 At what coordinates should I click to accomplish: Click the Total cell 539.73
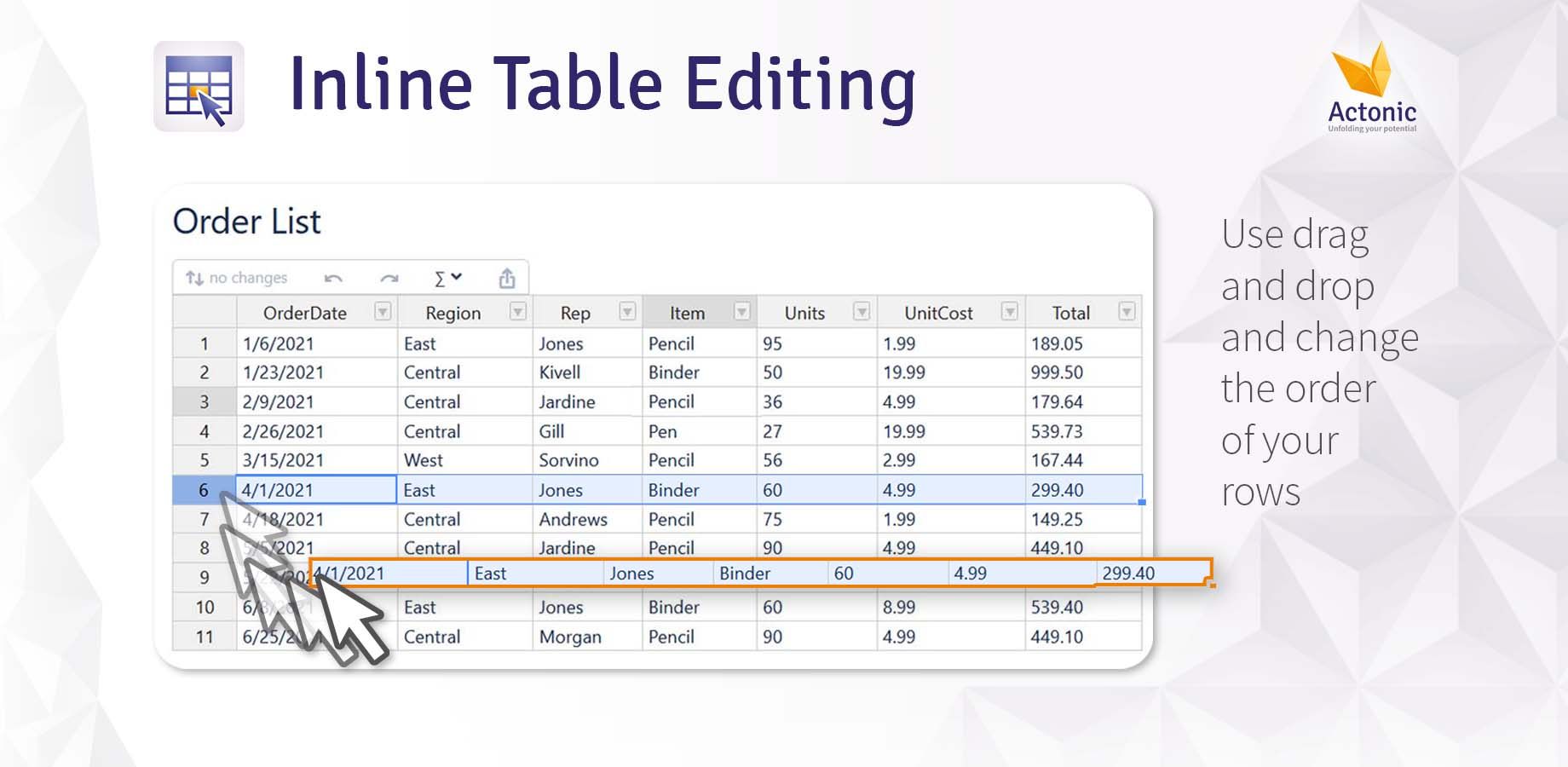[1083, 431]
